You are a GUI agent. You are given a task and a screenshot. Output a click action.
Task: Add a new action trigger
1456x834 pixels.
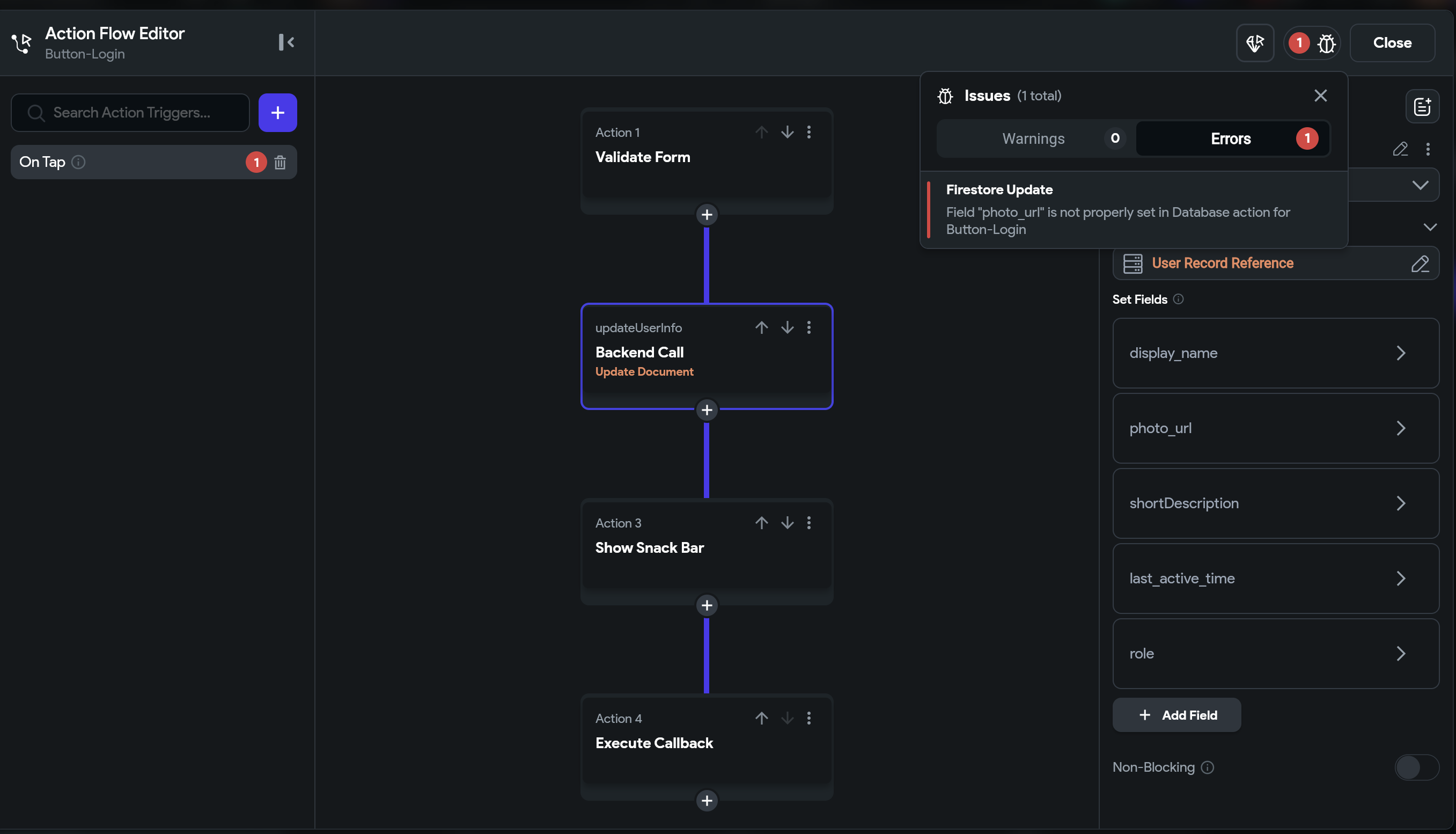pos(278,113)
